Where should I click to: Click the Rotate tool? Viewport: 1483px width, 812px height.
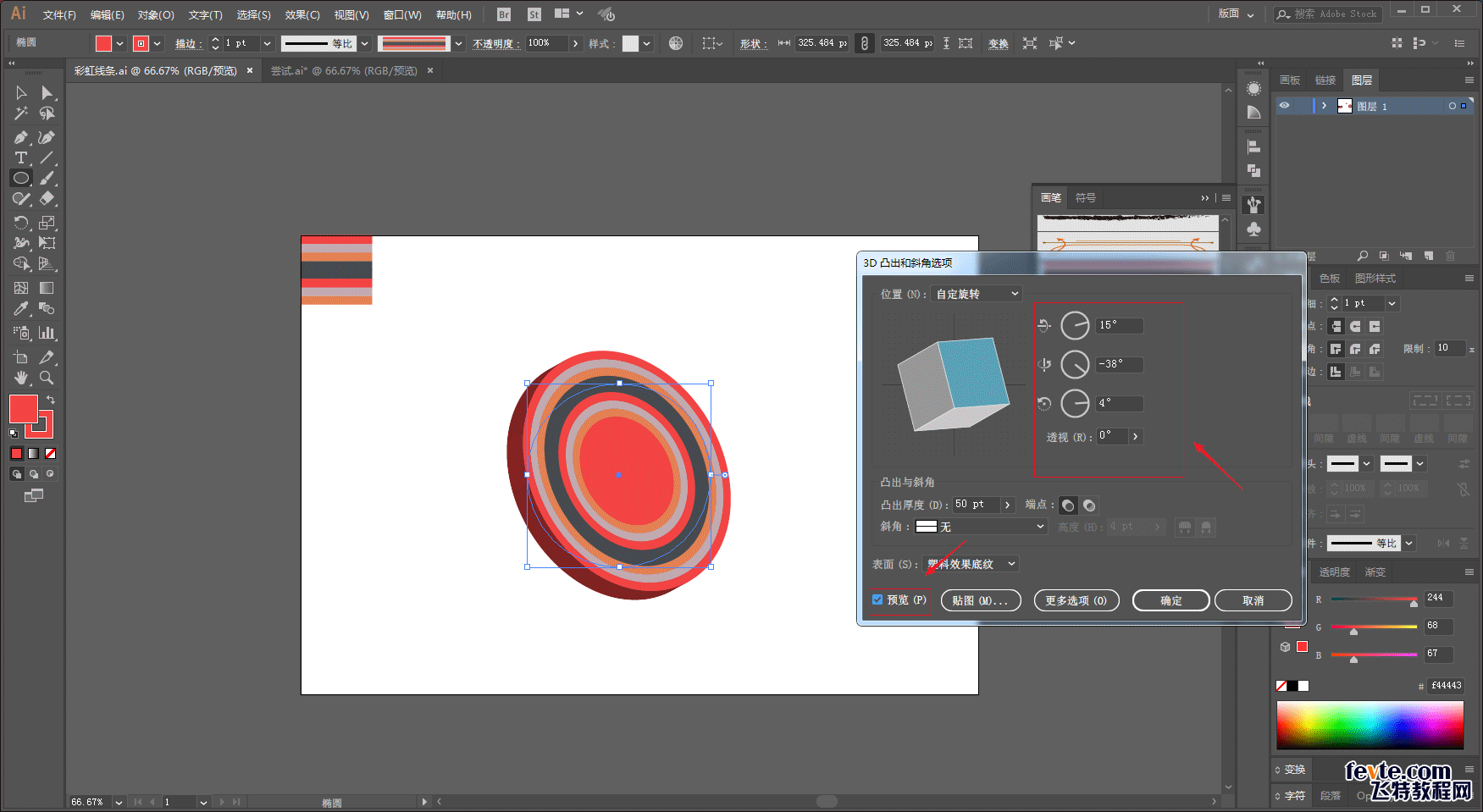tap(20, 223)
